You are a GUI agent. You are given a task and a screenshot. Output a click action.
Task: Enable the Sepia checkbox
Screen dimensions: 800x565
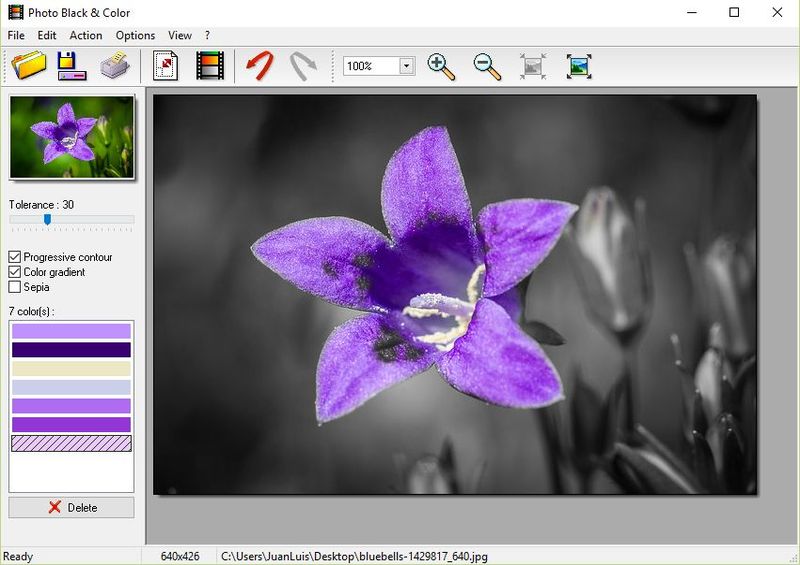(x=15, y=287)
